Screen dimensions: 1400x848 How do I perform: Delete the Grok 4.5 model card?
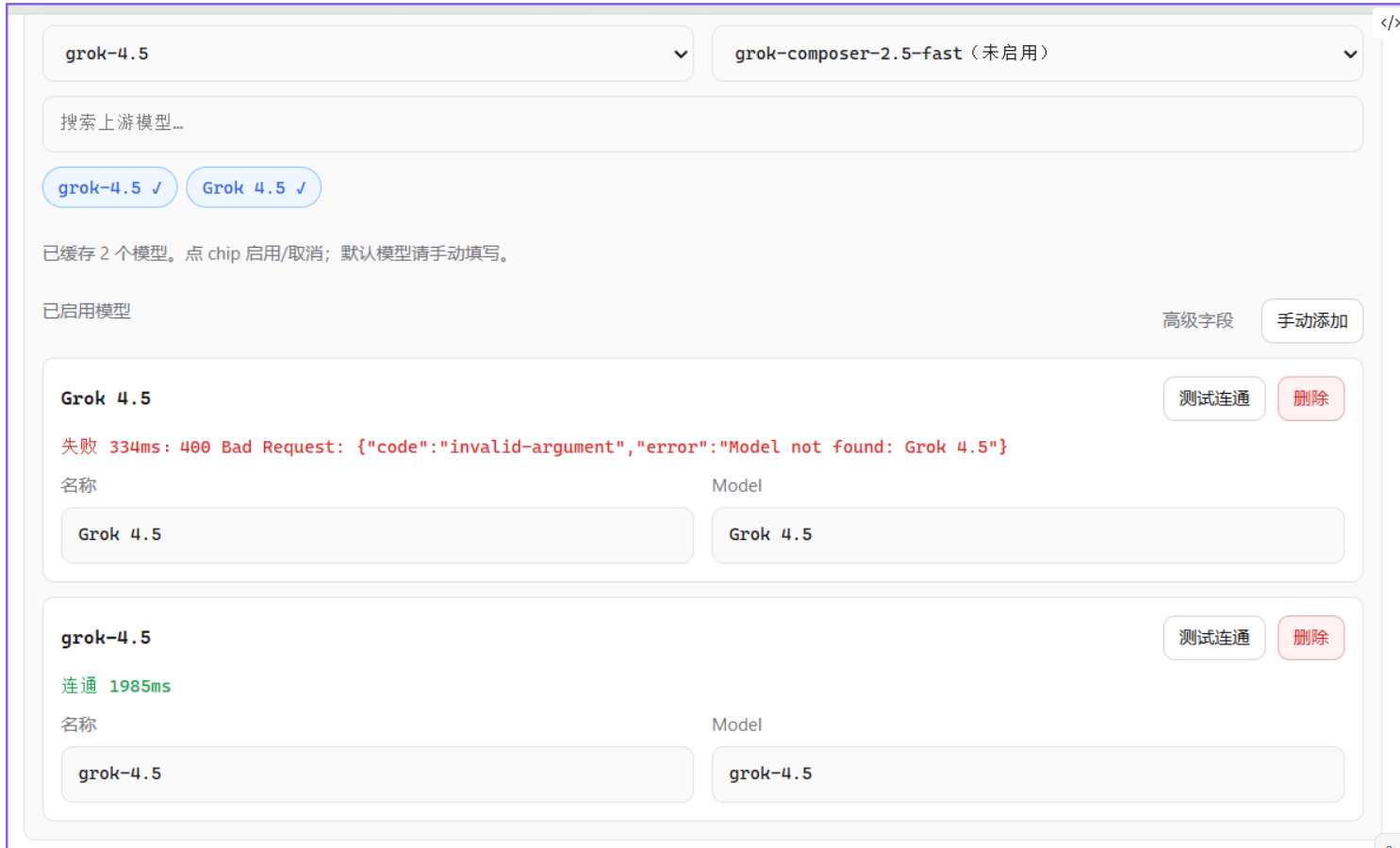tap(1310, 399)
